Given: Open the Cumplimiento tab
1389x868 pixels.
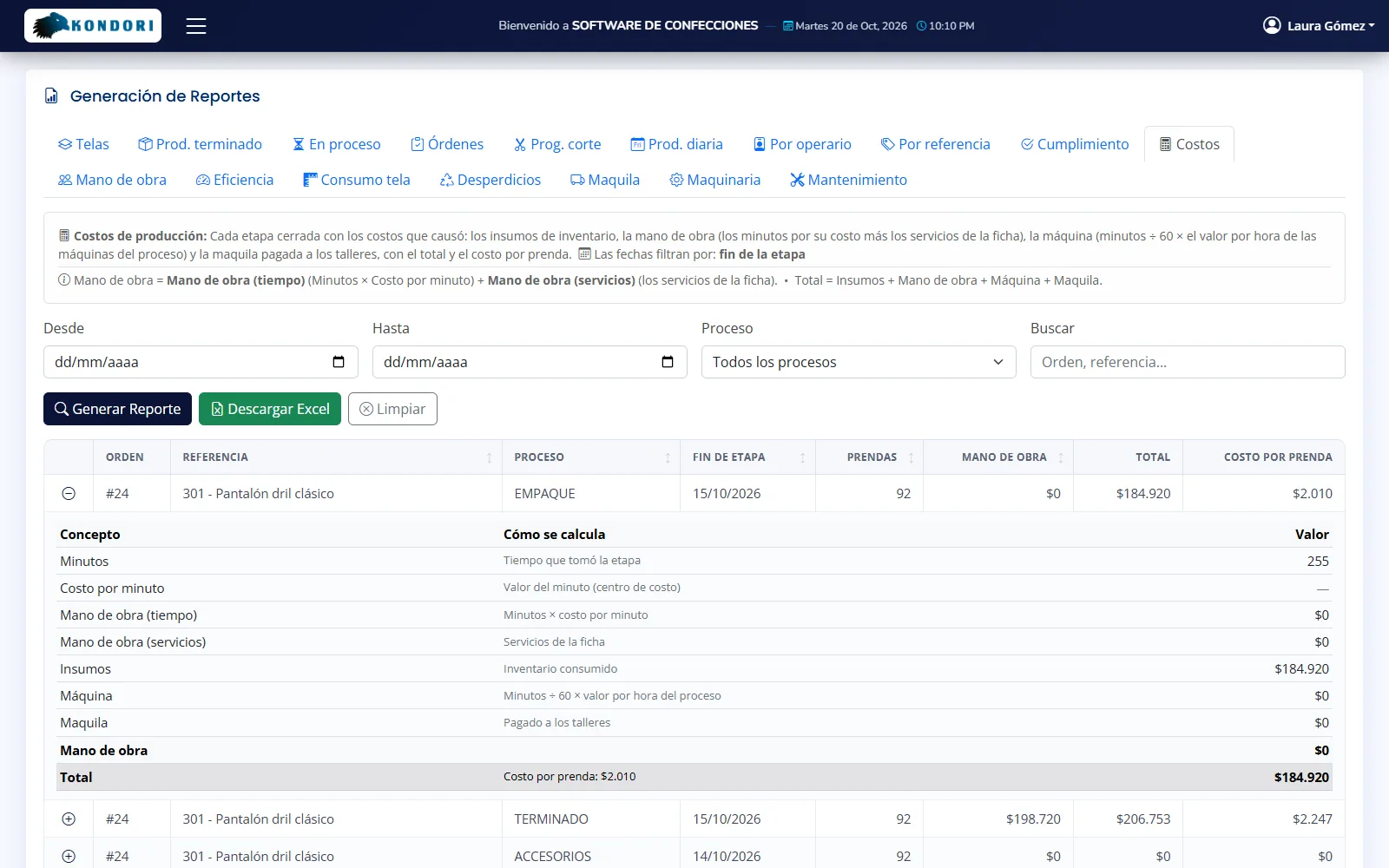Looking at the screenshot, I should point(1075,144).
